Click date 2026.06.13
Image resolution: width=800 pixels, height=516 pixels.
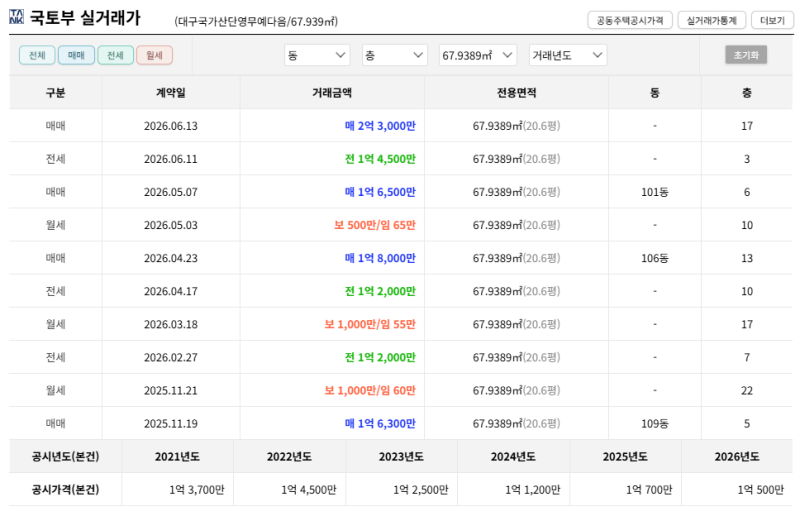pyautogui.click(x=171, y=126)
